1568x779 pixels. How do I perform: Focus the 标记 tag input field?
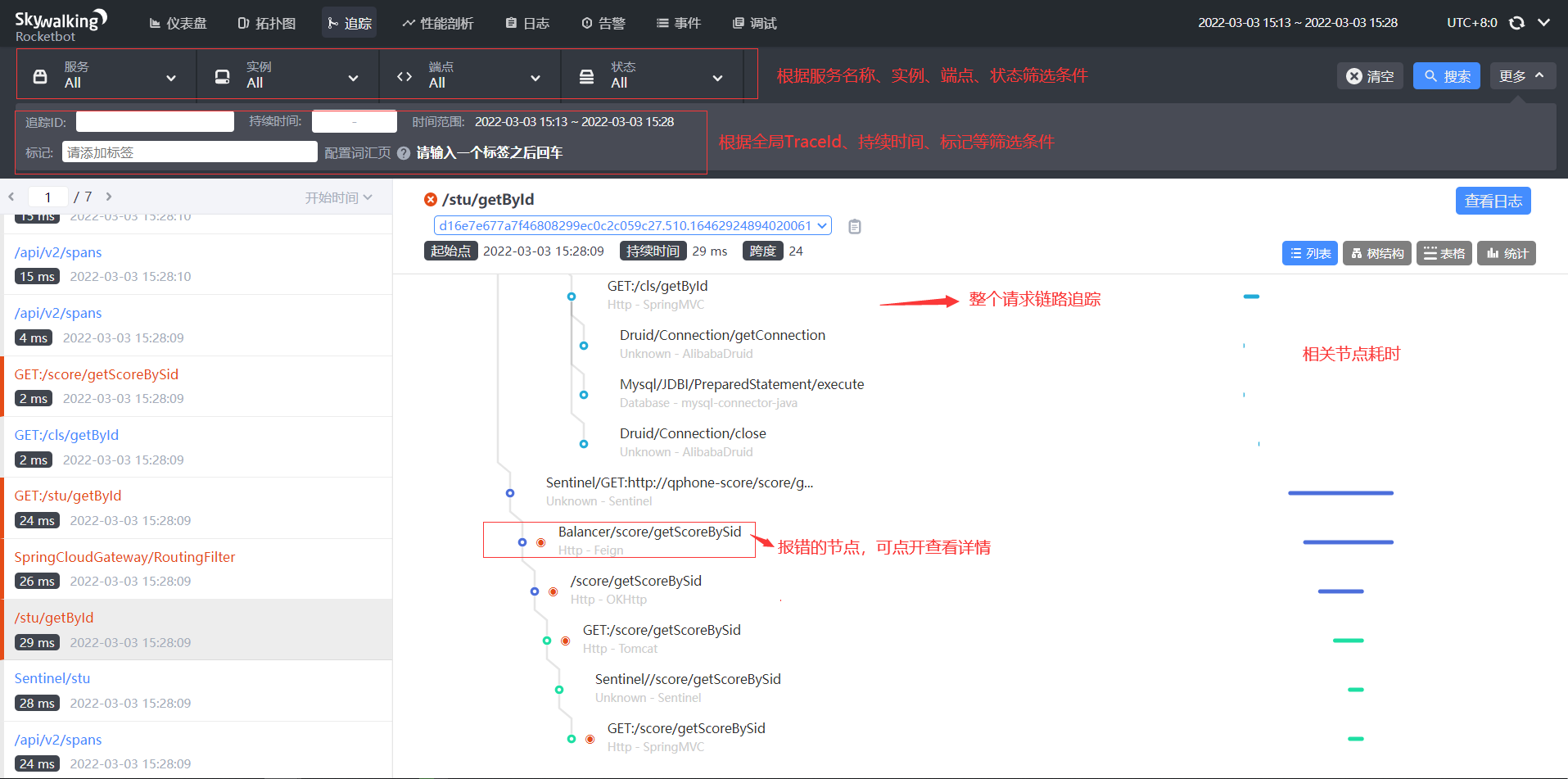(189, 152)
